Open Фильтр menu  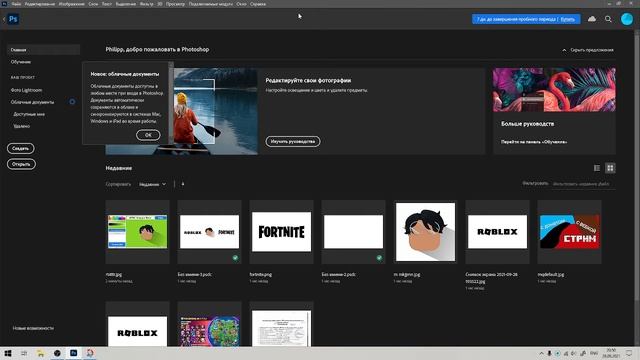coord(146,4)
